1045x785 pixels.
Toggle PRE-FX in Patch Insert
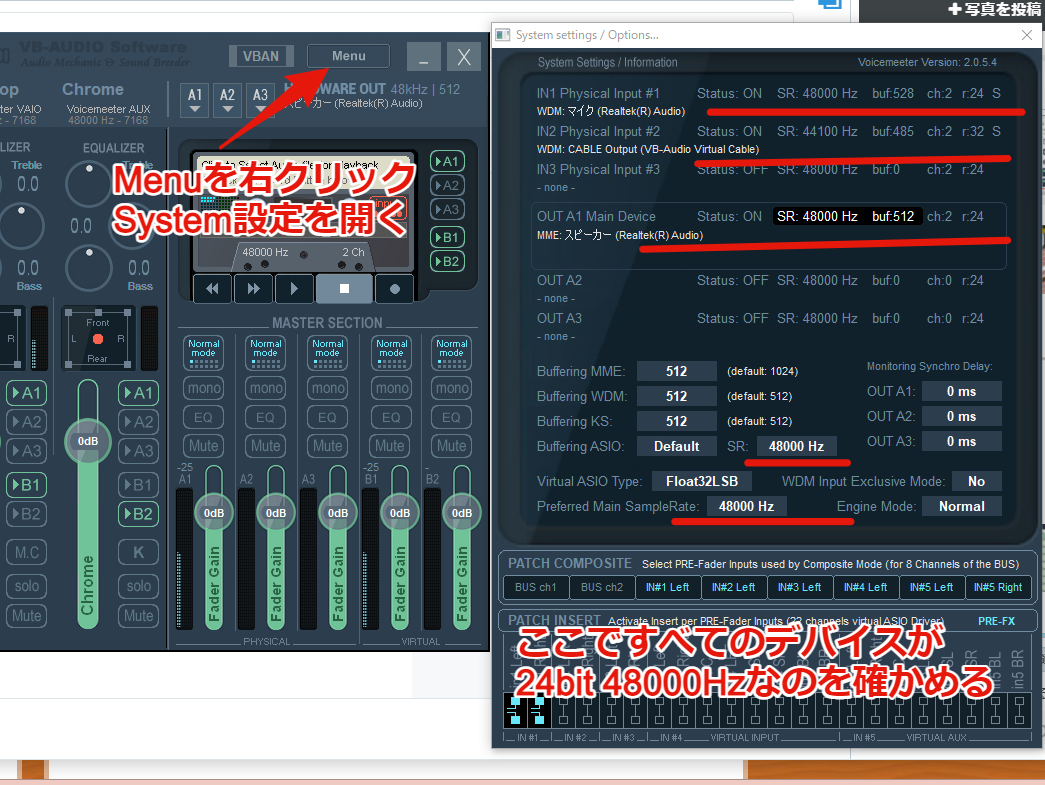click(996, 621)
